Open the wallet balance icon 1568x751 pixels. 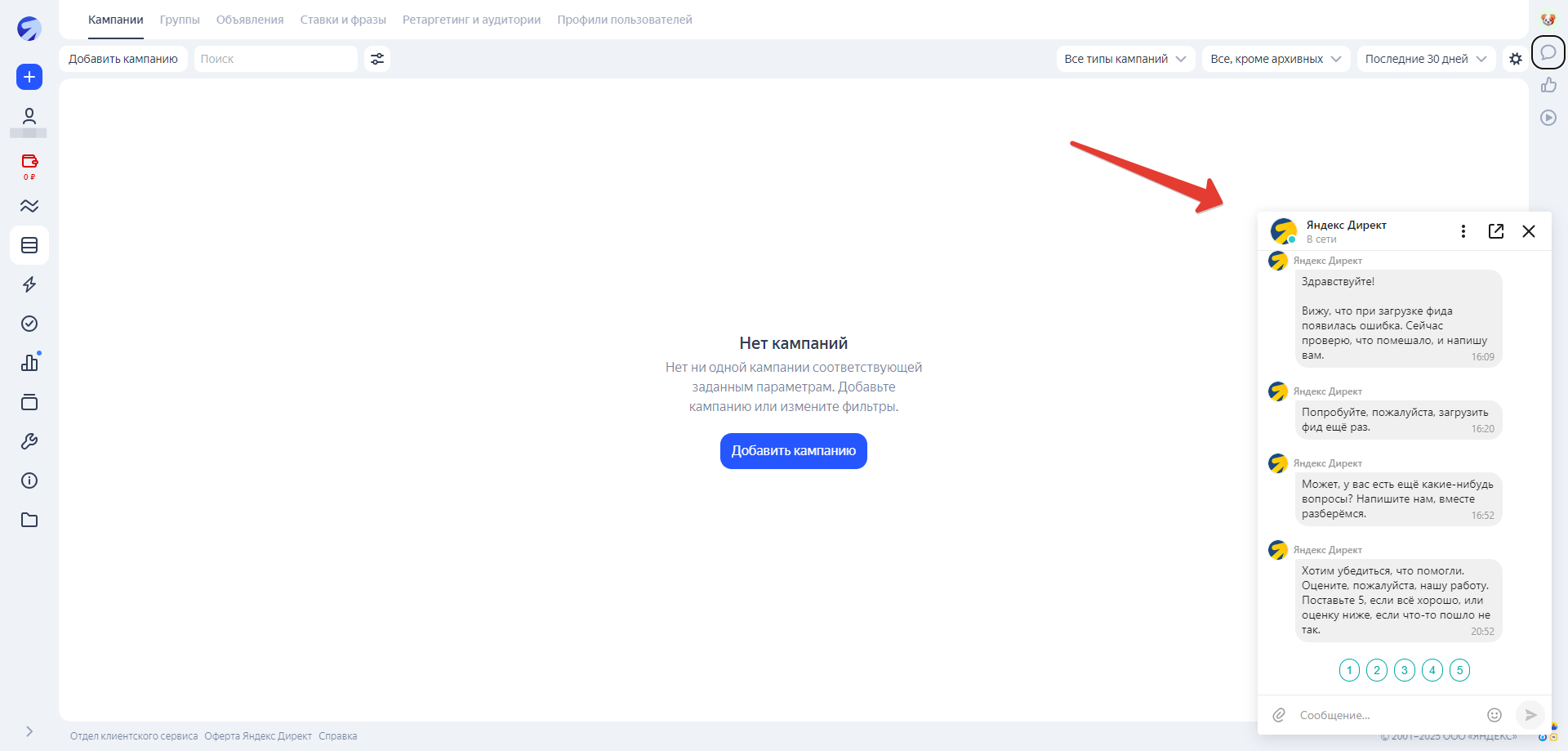[29, 161]
